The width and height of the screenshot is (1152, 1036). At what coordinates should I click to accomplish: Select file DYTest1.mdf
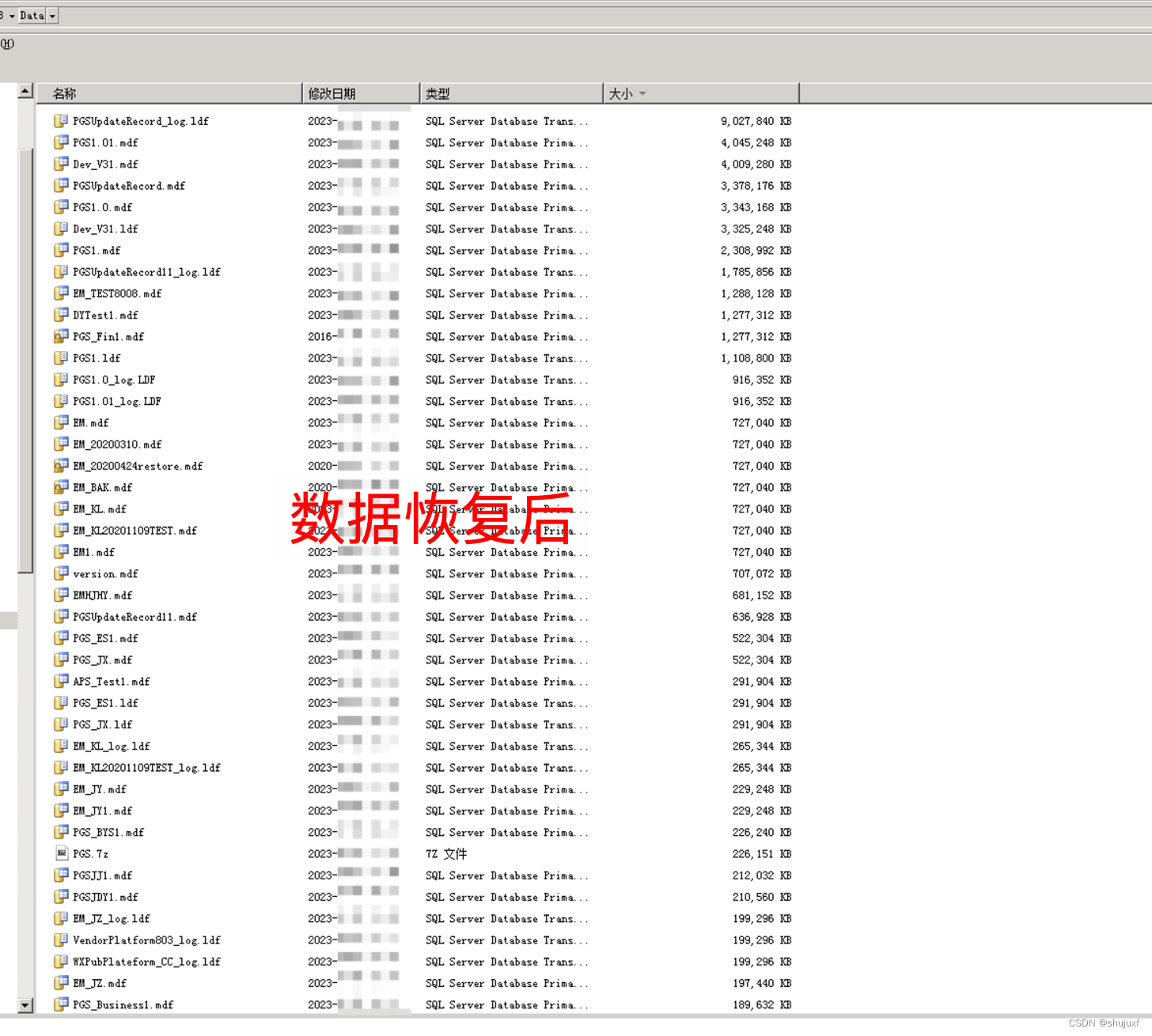pos(105,315)
